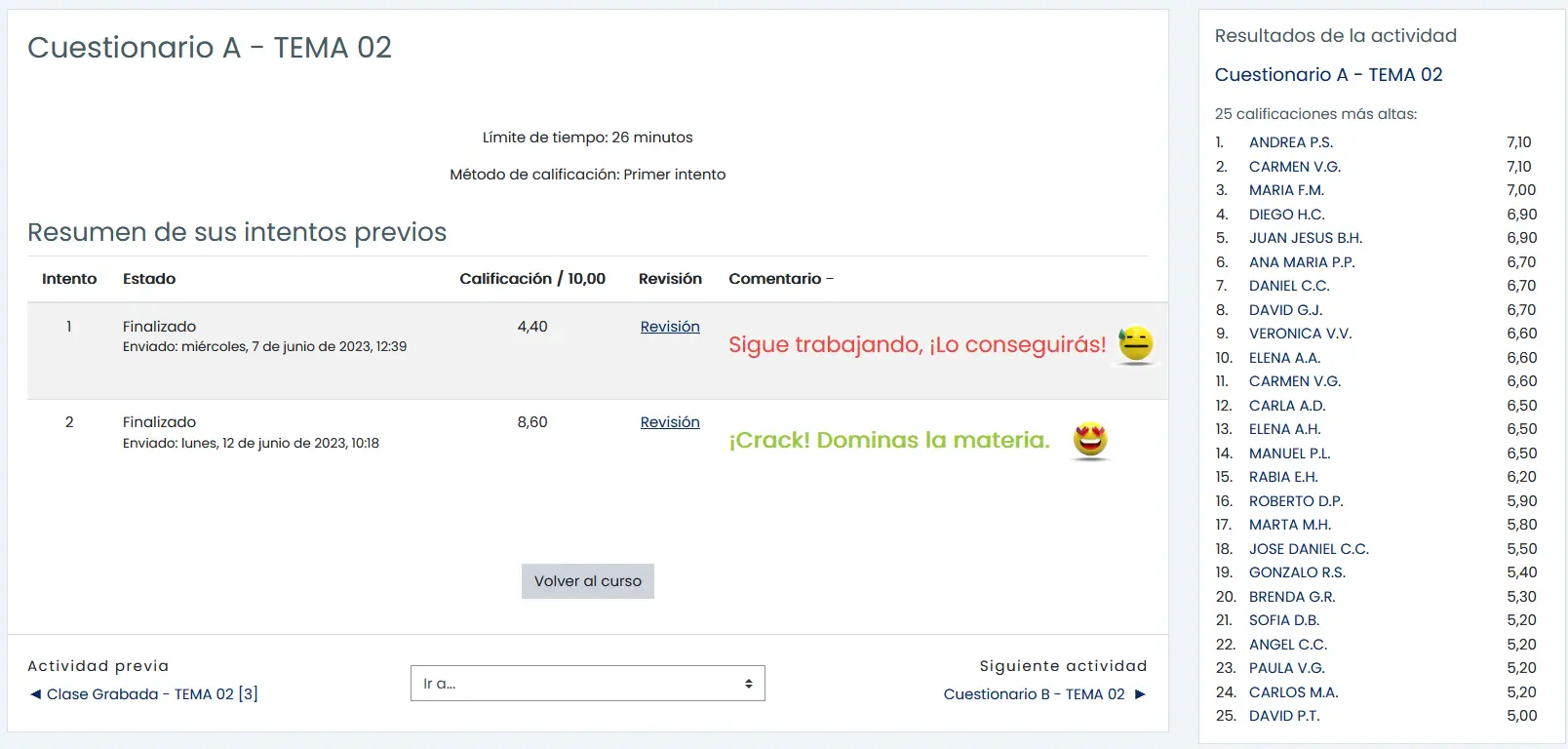The width and height of the screenshot is (1568, 749).
Task: Click ANDREA P.S. in the ranking
Action: 1291,142
